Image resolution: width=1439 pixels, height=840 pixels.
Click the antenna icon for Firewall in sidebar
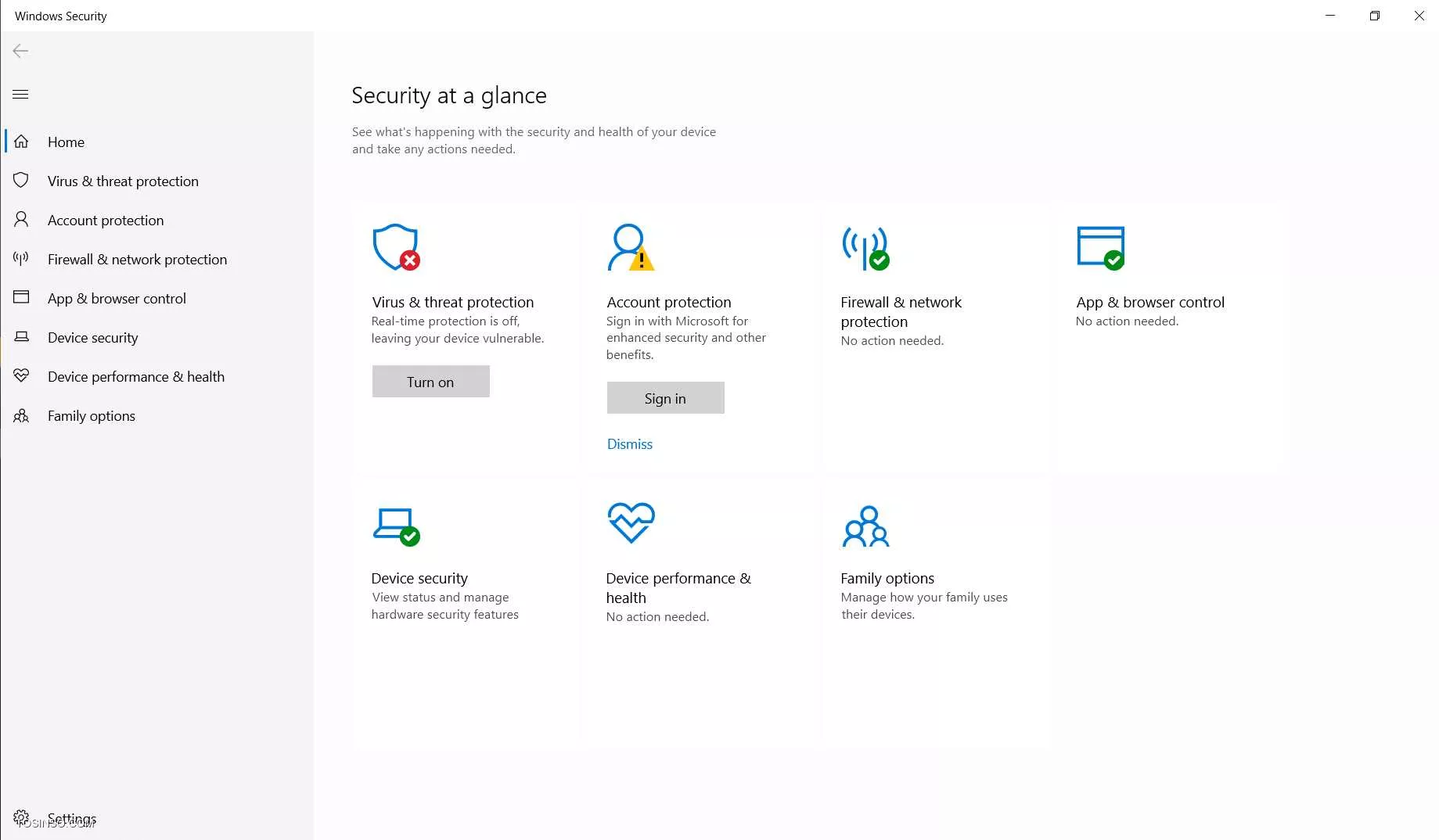[x=21, y=258]
